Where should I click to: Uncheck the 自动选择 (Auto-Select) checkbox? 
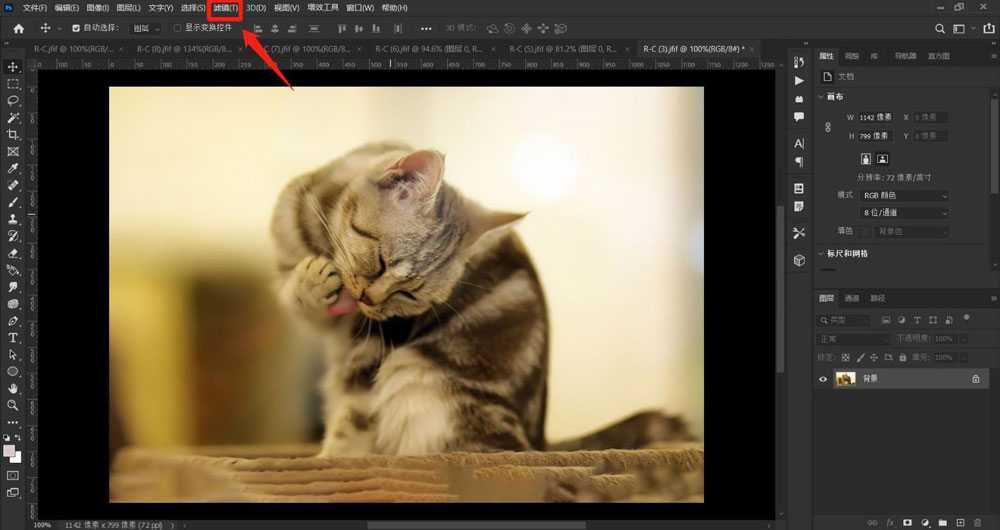(76, 28)
